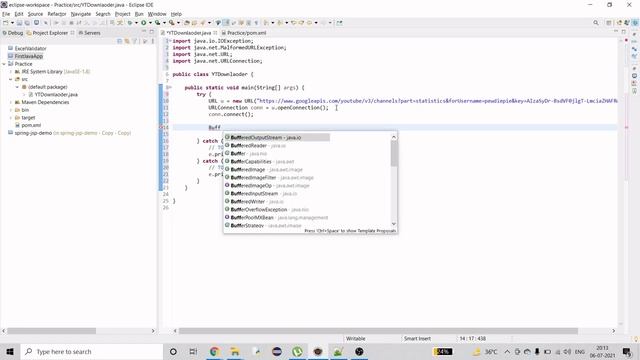Collapse the (default package) node
This screenshot has height=360, width=640.
tap(17, 87)
